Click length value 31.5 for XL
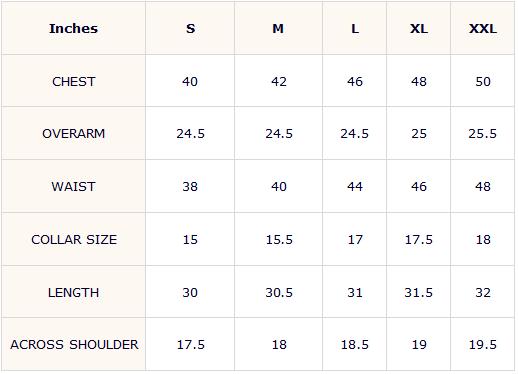Image resolution: width=518 pixels, height=374 pixels. (419, 293)
